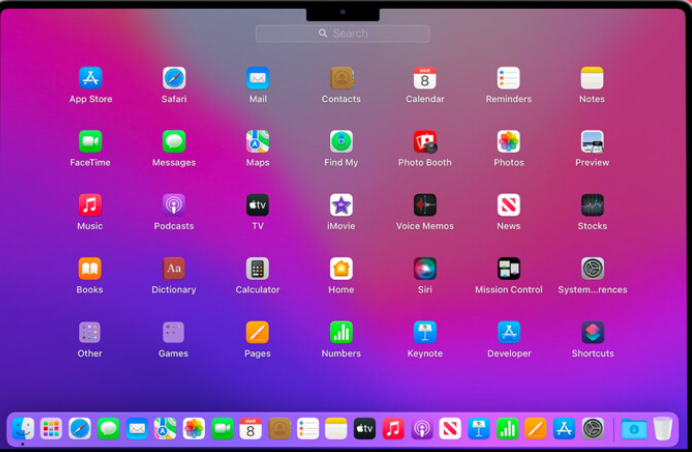Open Messages in Launchpad grid

174,142
